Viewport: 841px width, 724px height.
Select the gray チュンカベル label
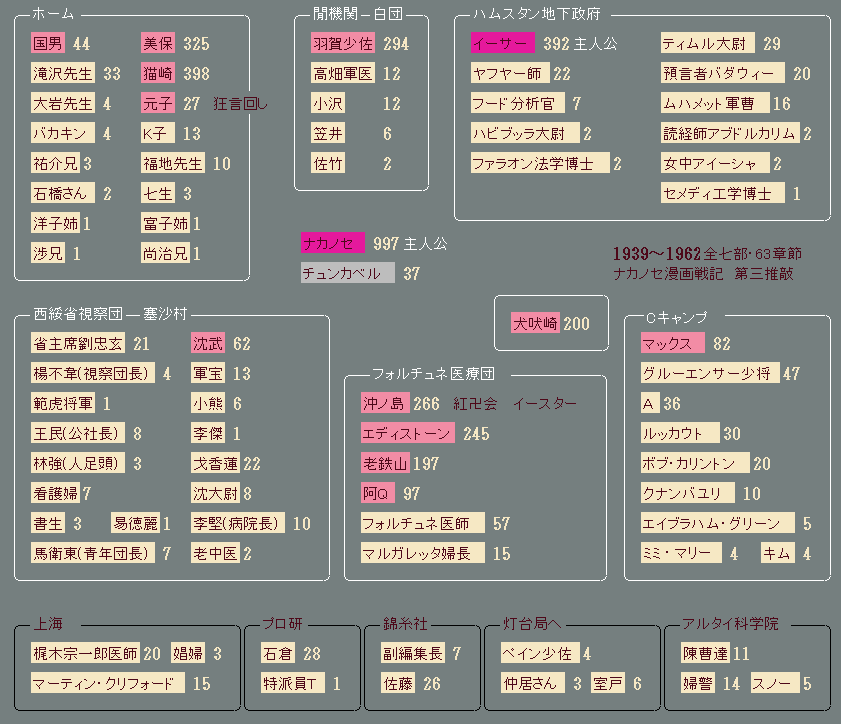click(347, 273)
